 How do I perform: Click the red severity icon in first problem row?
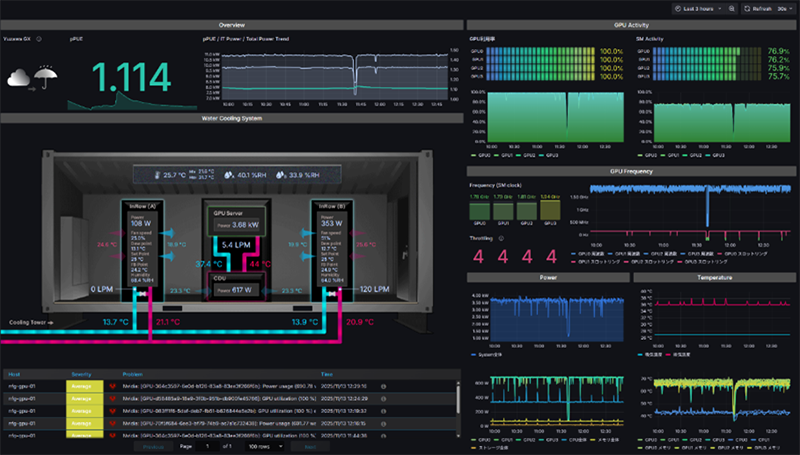[x=112, y=384]
